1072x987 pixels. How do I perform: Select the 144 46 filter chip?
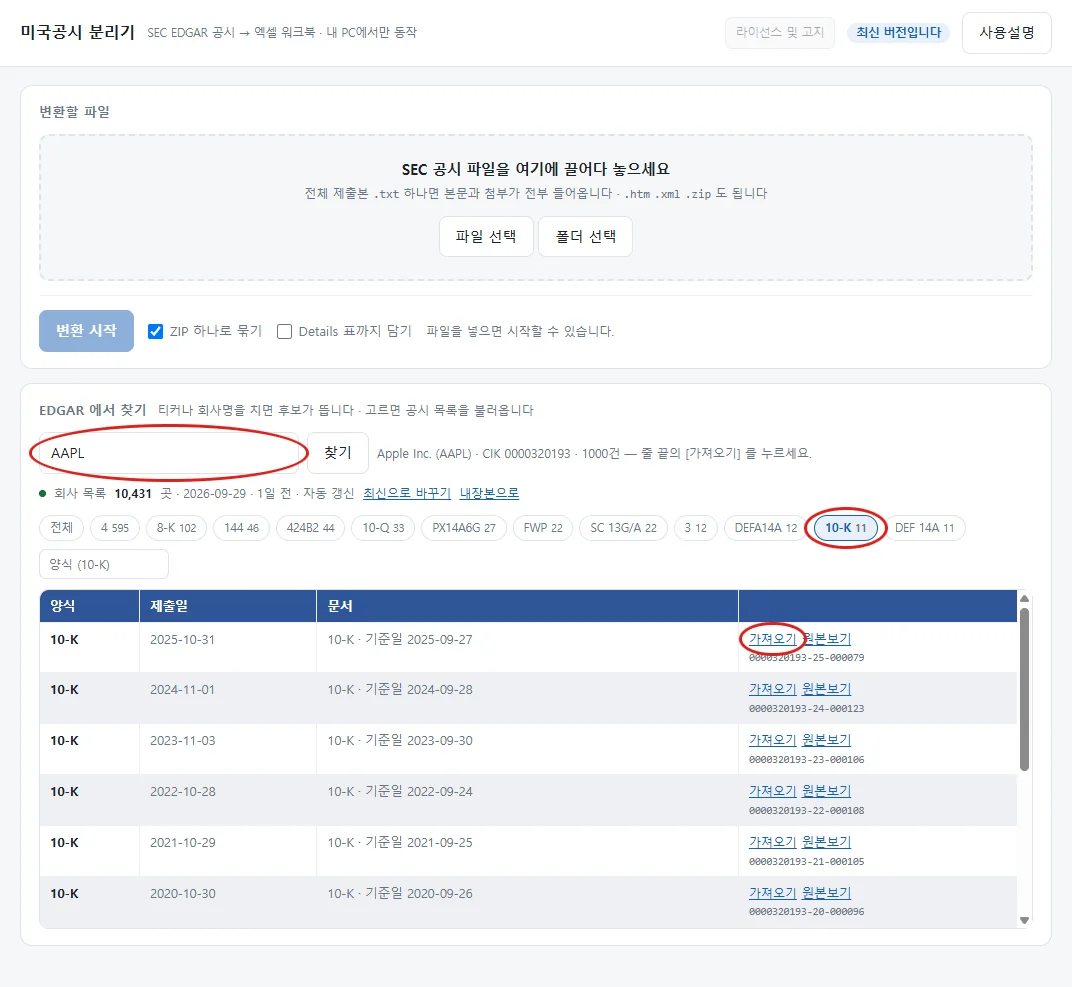pos(241,528)
